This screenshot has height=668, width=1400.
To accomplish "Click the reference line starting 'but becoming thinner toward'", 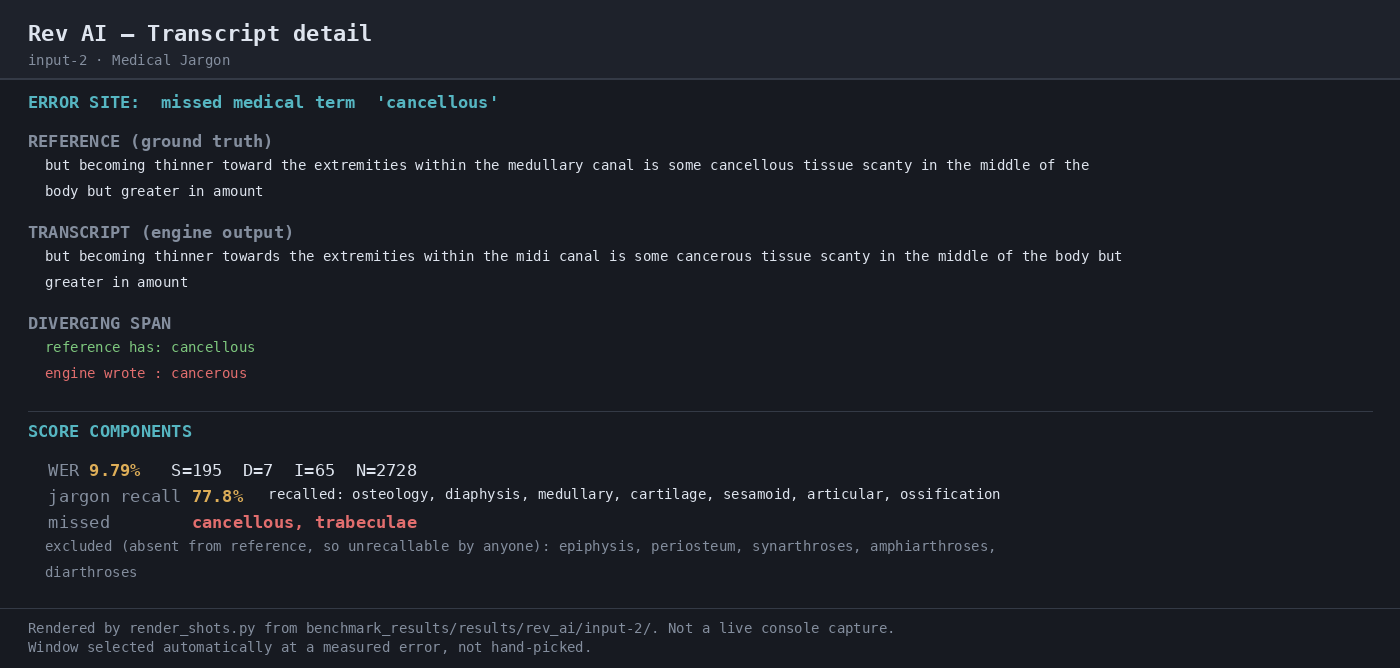I will (x=567, y=166).
